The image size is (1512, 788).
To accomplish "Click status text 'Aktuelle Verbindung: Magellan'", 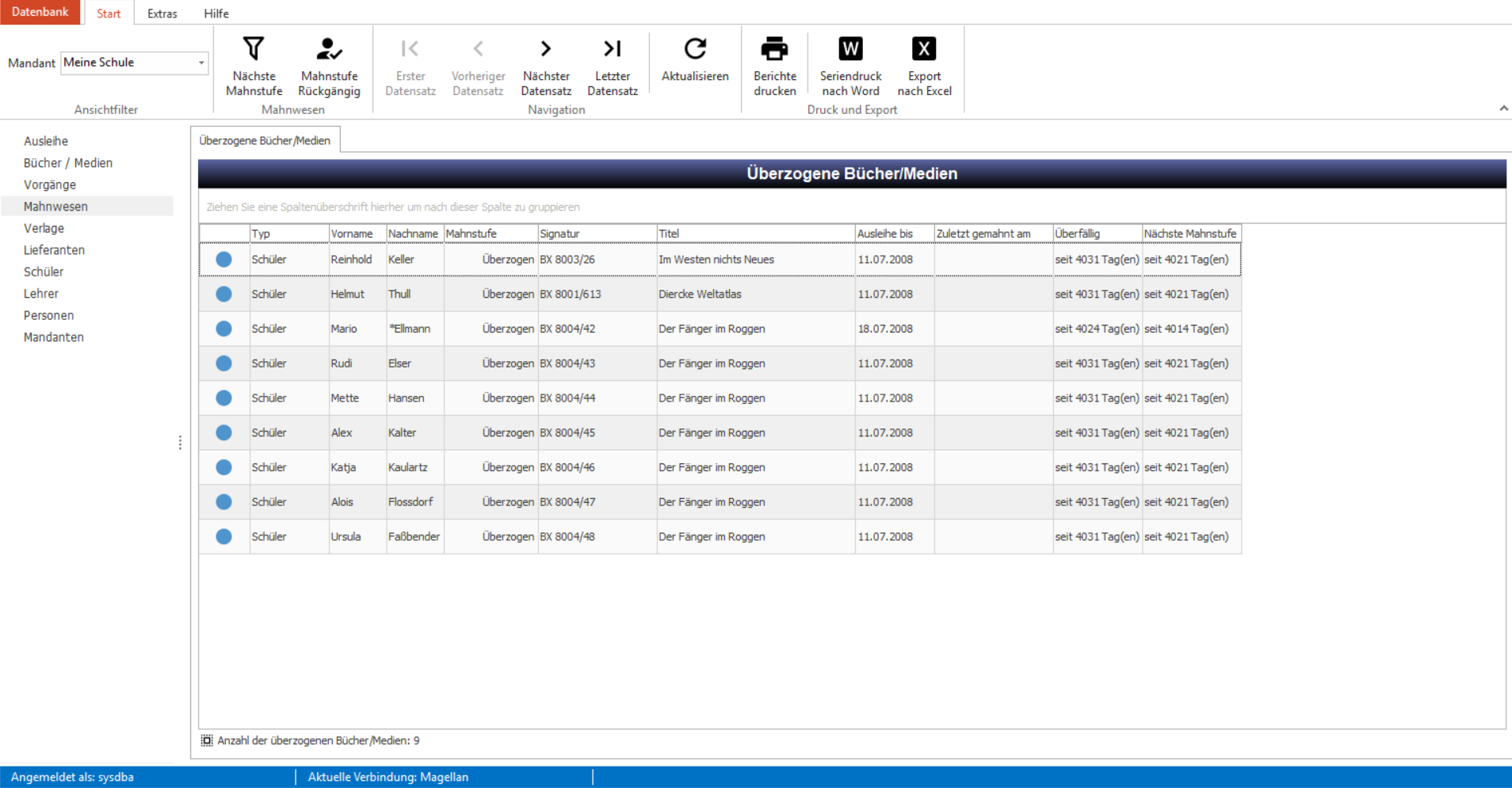I will (388, 777).
